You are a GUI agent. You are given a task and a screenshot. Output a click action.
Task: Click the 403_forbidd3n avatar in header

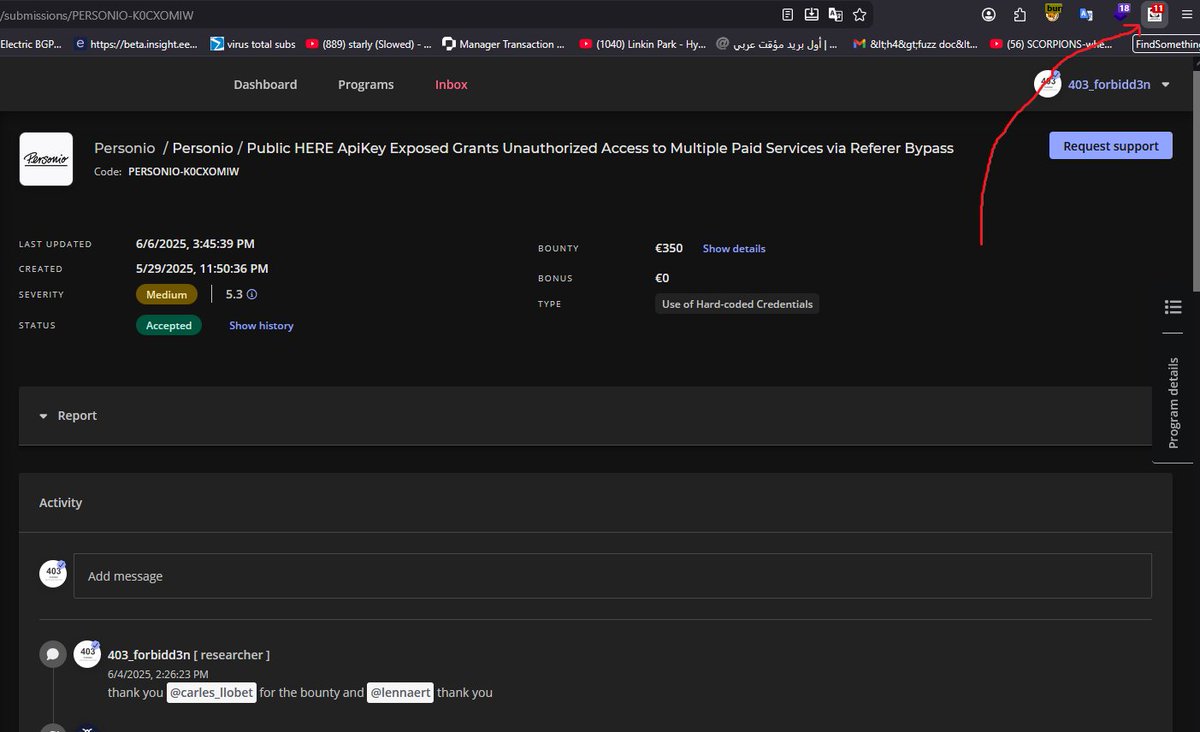[x=1047, y=85]
